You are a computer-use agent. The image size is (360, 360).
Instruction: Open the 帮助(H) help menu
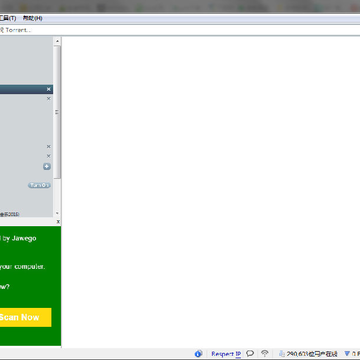[32, 18]
